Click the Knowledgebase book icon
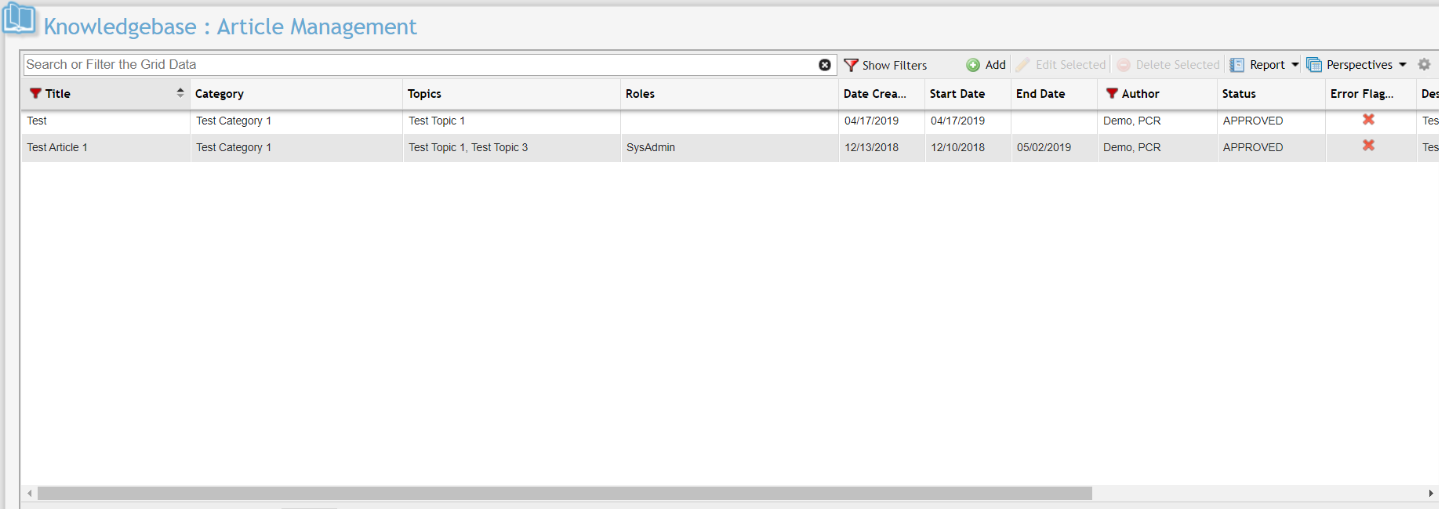1439x509 pixels. (x=19, y=20)
